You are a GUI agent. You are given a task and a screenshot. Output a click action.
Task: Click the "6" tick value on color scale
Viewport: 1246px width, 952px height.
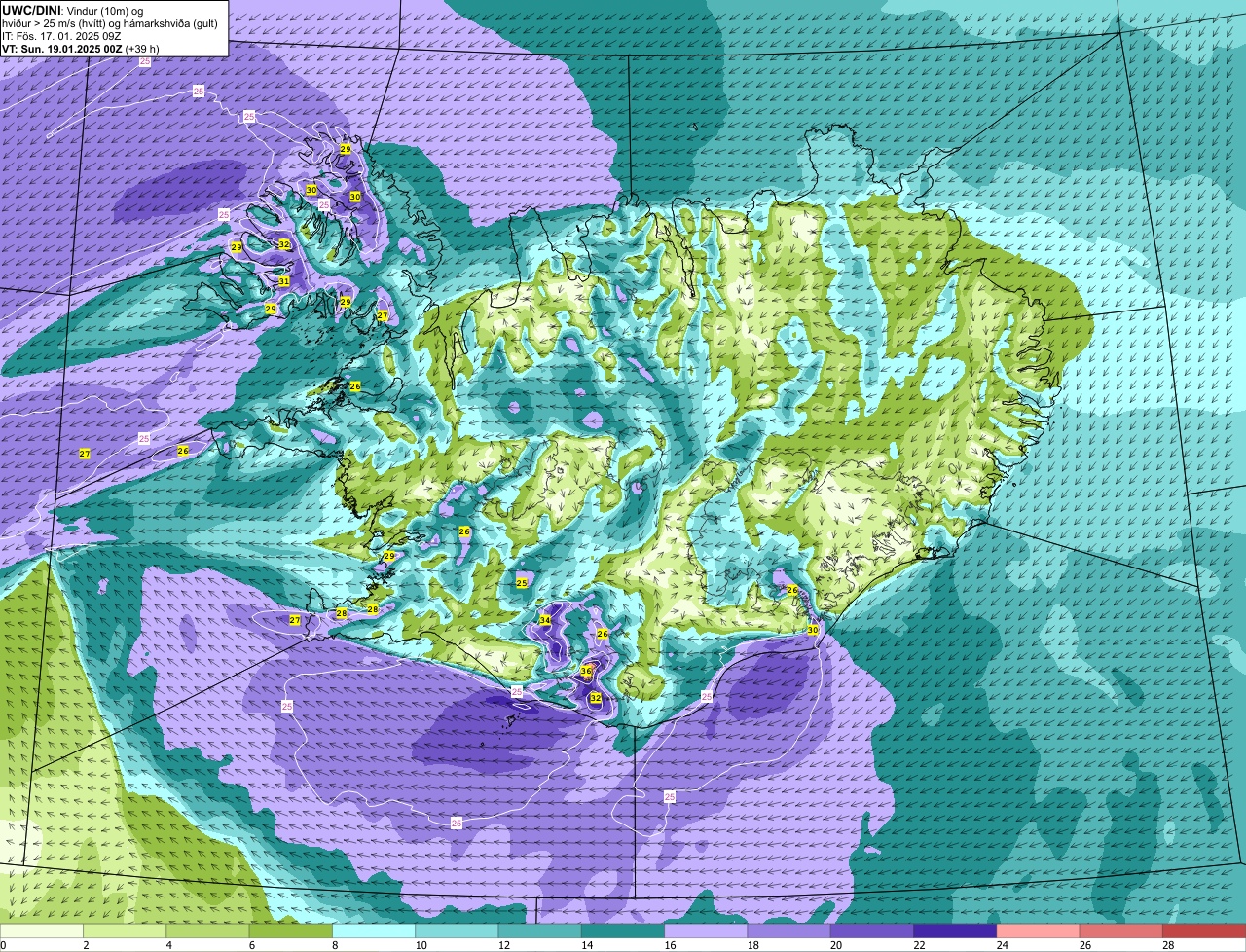coord(251,945)
